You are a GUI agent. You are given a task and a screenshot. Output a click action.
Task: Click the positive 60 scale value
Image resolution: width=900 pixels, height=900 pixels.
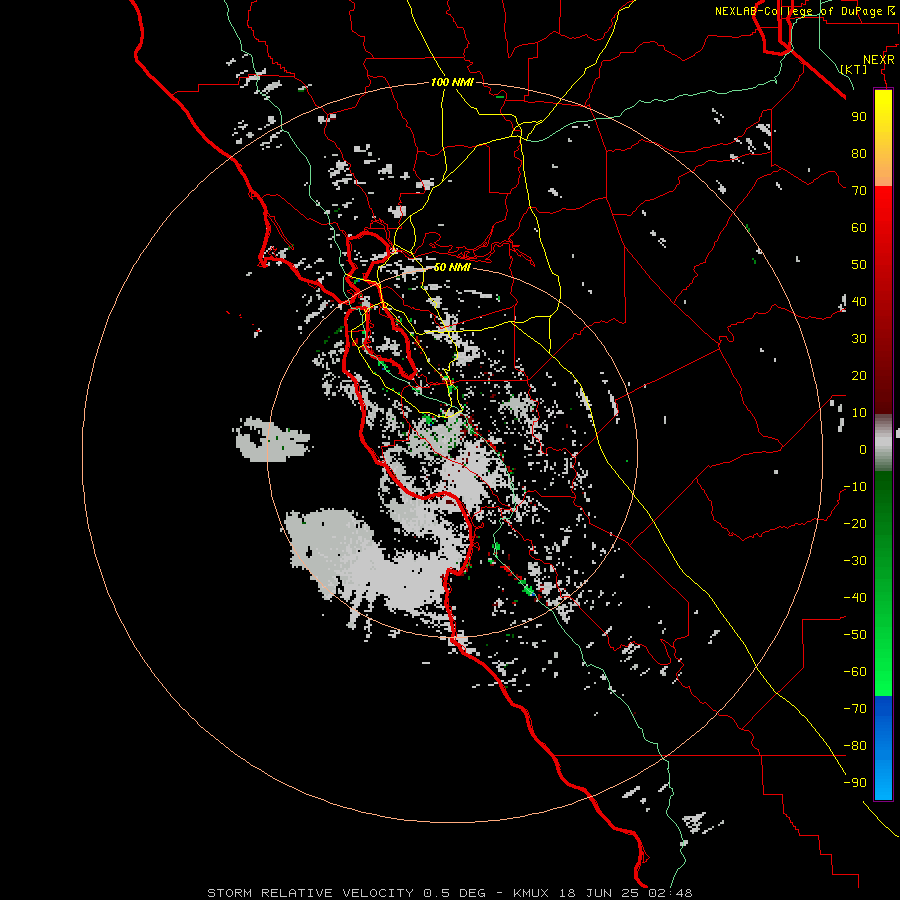[859, 227]
